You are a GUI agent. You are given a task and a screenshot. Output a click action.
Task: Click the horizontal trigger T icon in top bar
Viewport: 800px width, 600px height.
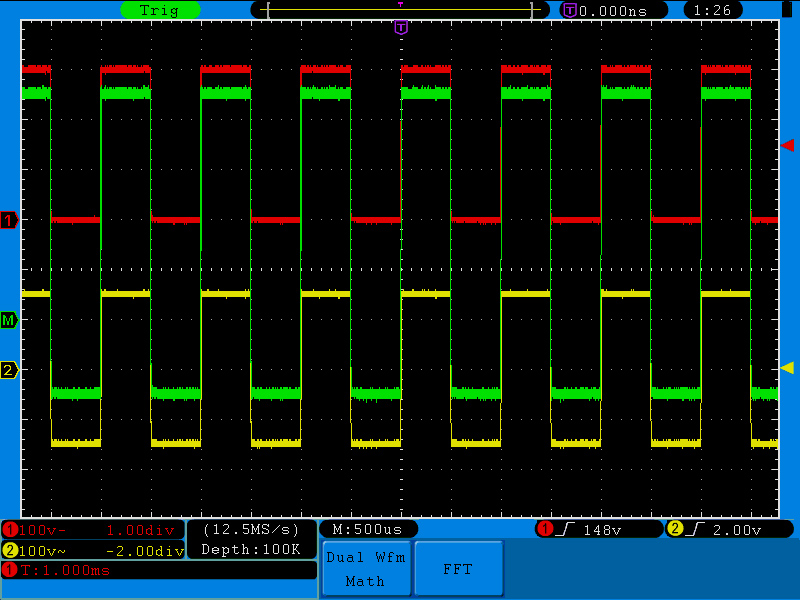(x=570, y=10)
